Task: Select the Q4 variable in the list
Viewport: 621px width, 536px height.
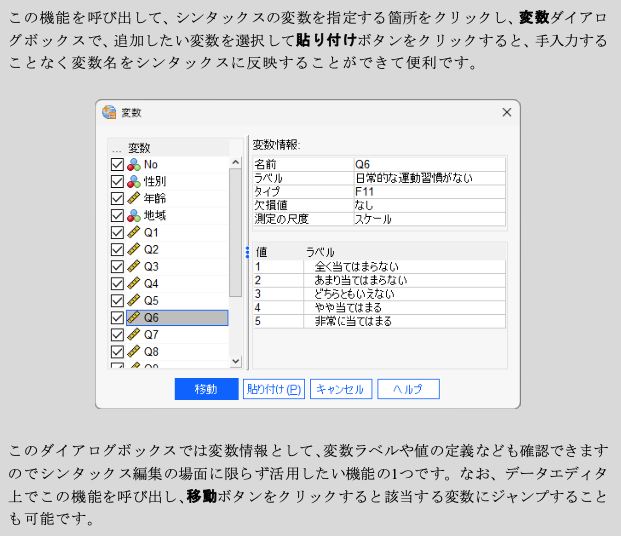Action: tap(151, 283)
